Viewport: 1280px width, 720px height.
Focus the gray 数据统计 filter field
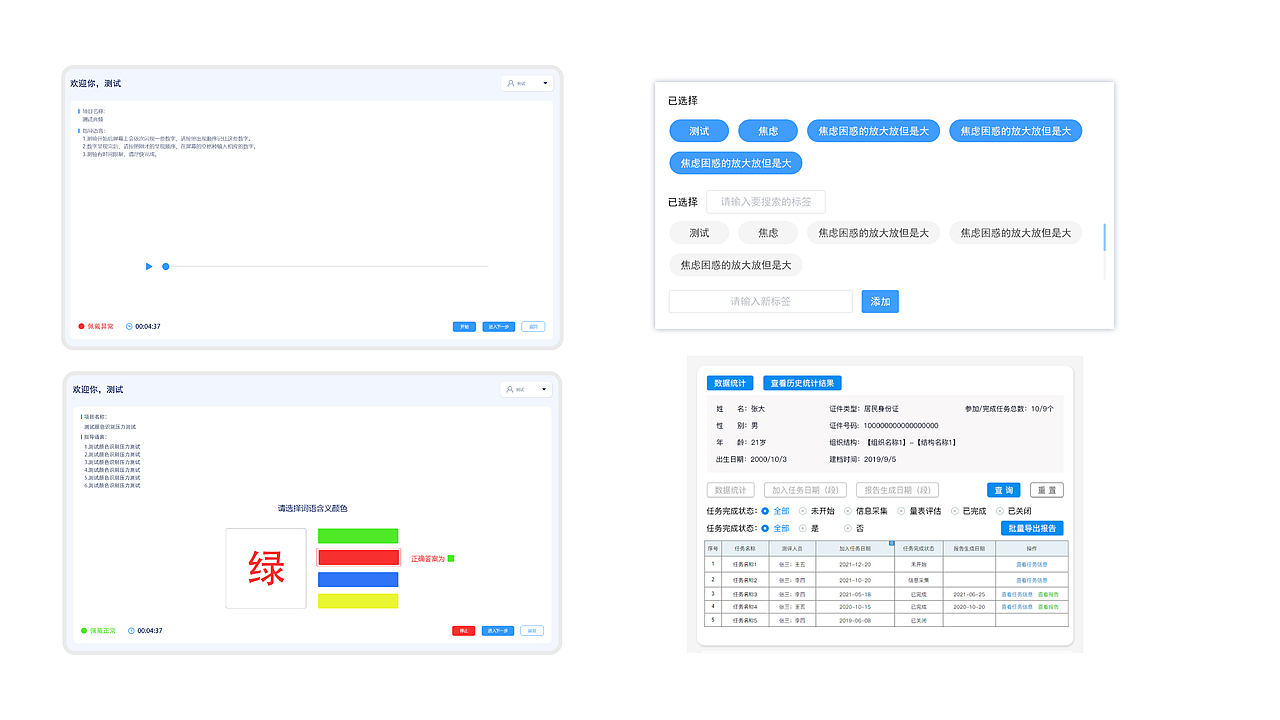click(731, 490)
